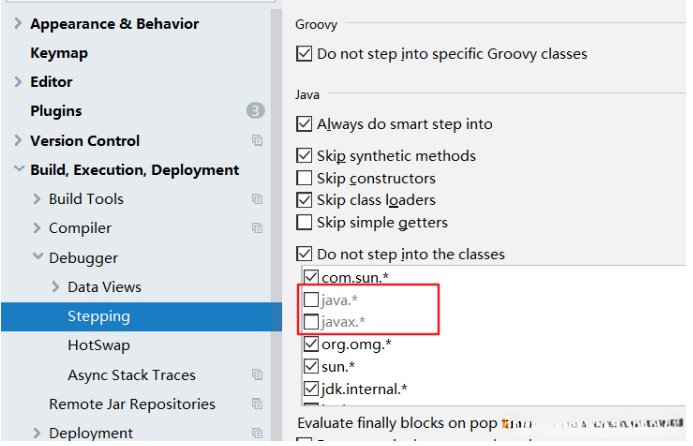
Task: Expand the Appearance & Behavior section
Action: [18, 24]
